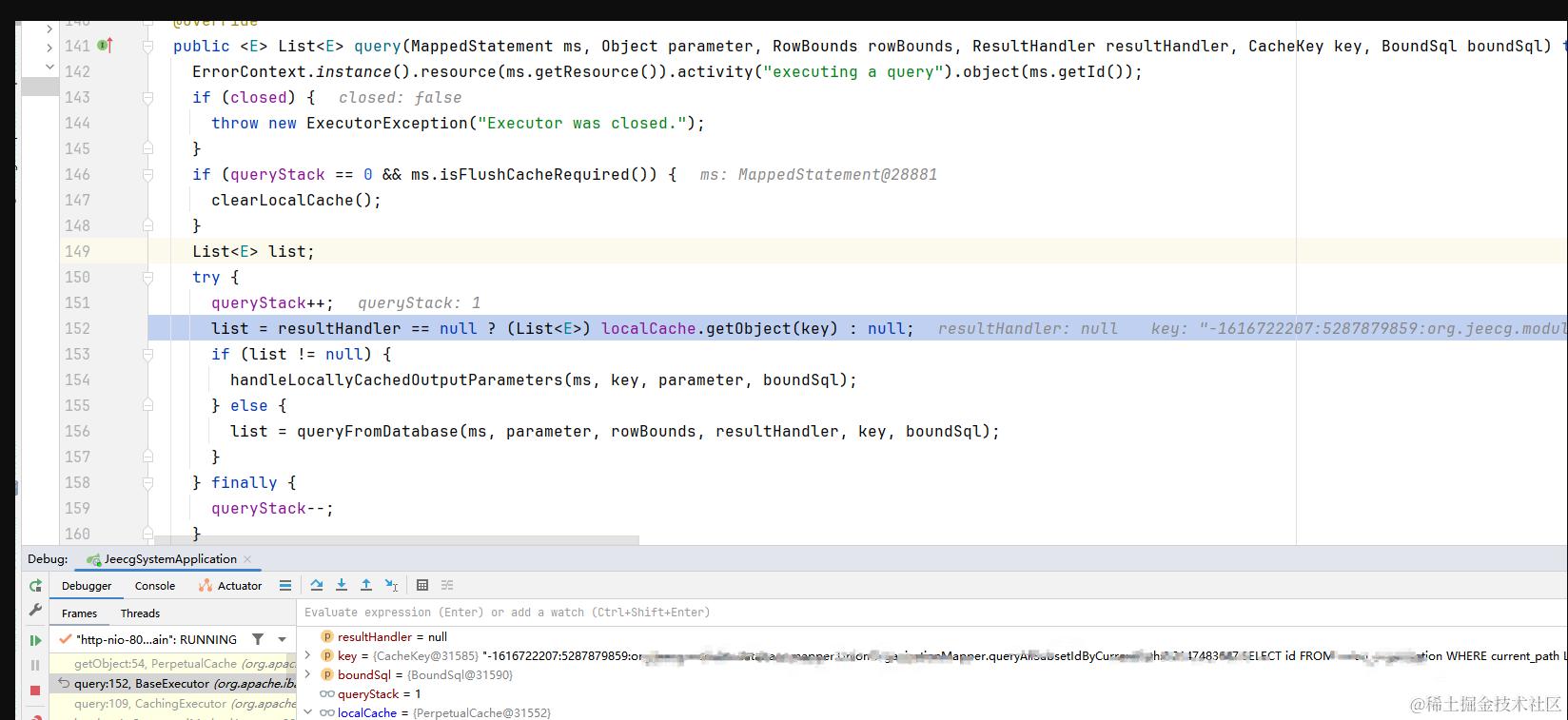Click line number 149 in the gutter
This screenshot has width=1568, height=720.
[77, 251]
